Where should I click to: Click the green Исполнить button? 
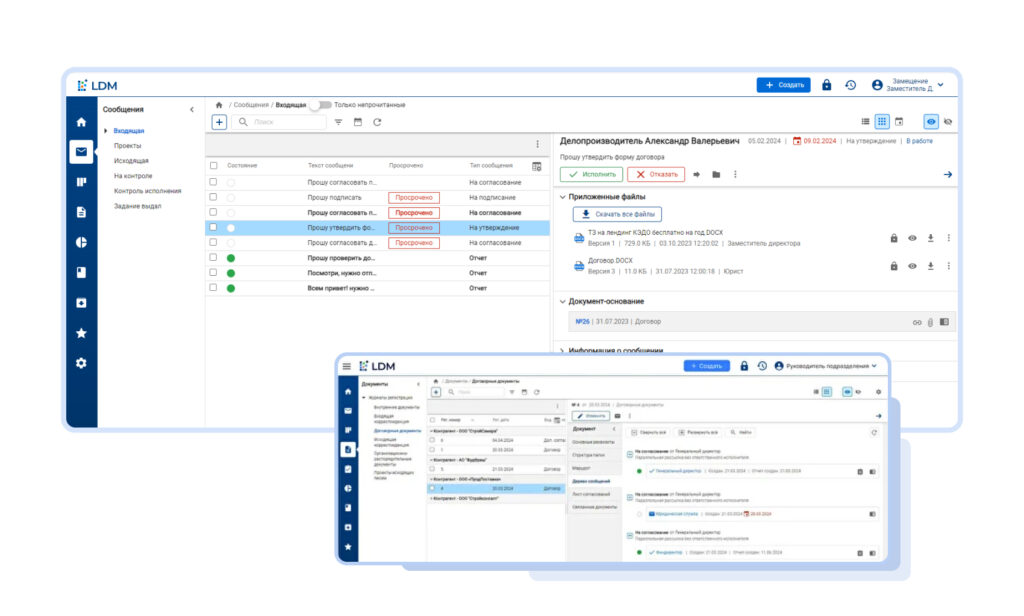pyautogui.click(x=590, y=174)
